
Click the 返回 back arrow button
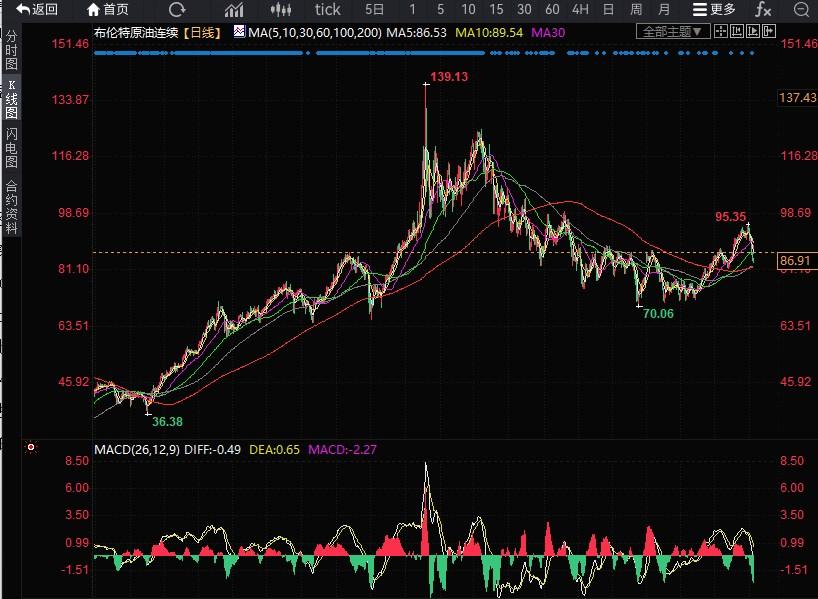(37, 9)
